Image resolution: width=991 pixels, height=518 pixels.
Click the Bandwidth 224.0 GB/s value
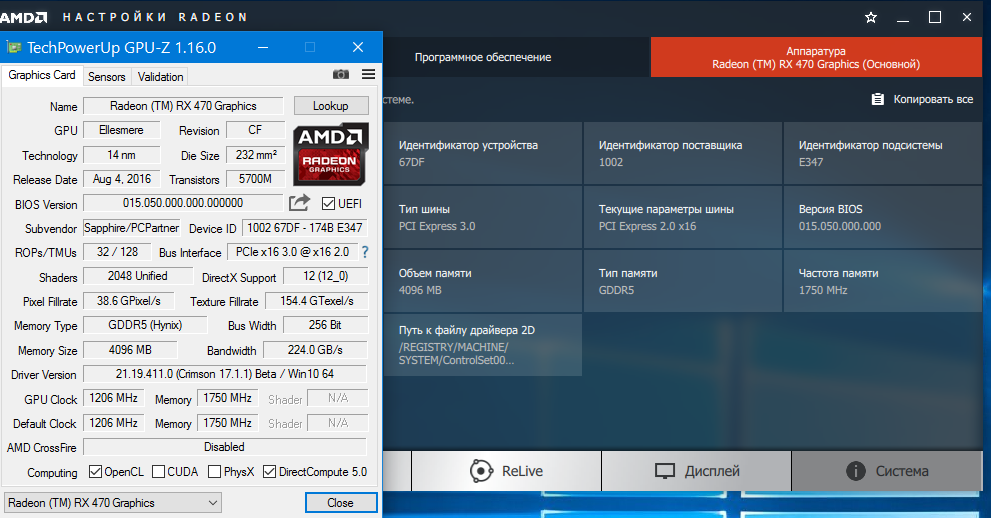(315, 349)
